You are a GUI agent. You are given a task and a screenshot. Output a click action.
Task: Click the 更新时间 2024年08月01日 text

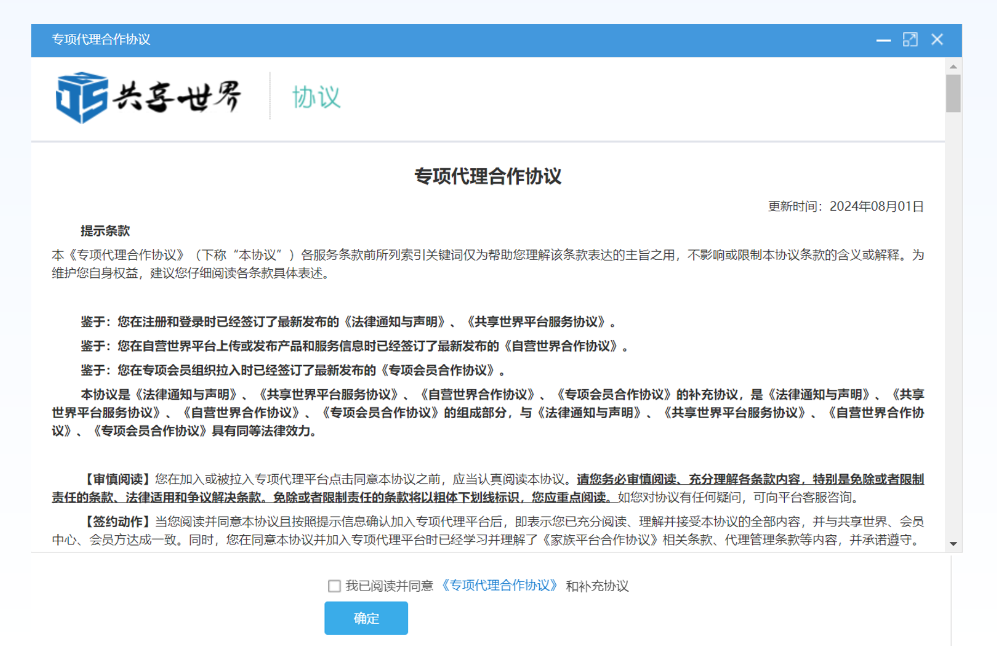click(x=845, y=207)
